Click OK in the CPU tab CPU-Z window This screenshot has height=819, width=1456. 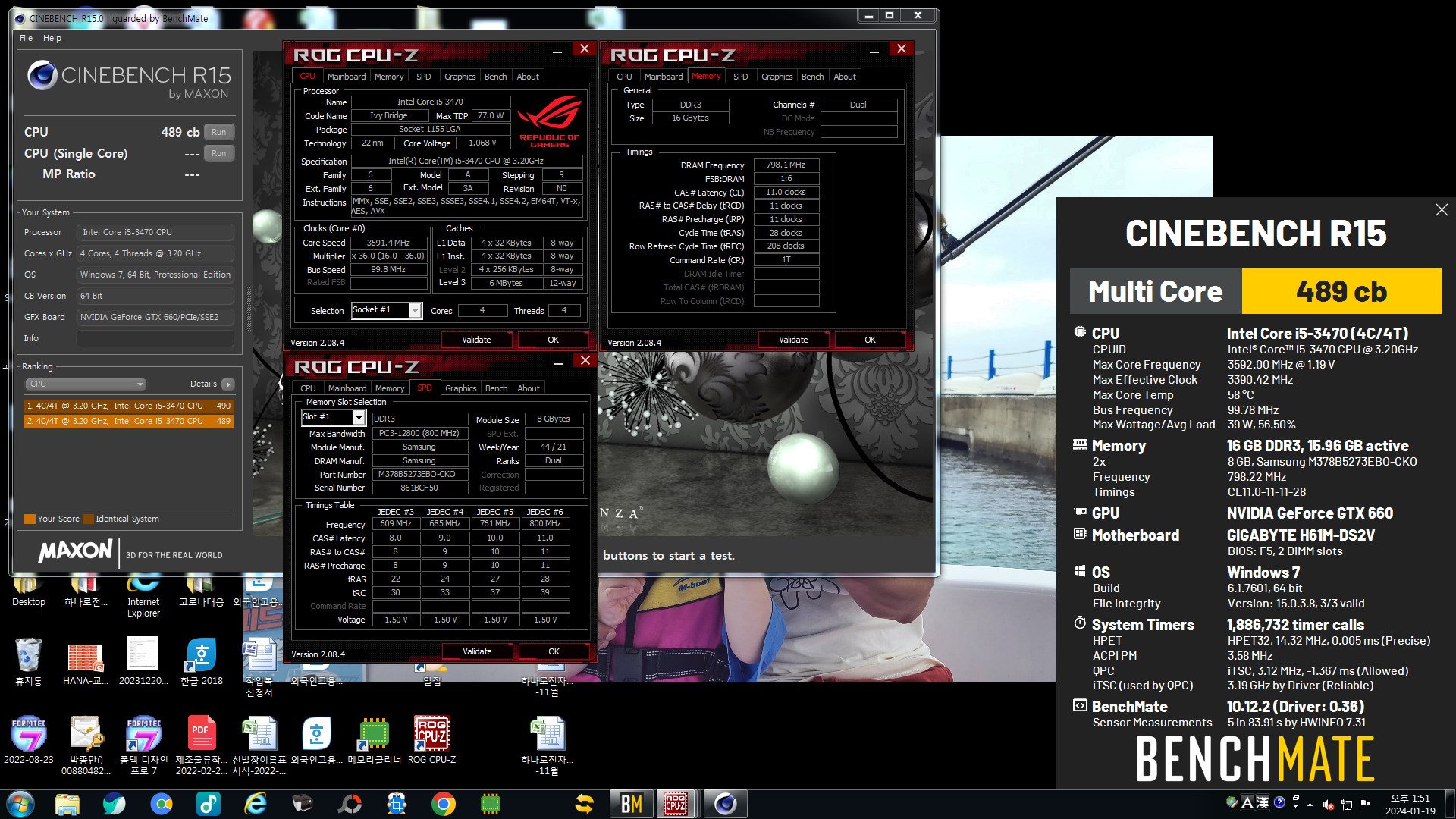click(x=553, y=340)
